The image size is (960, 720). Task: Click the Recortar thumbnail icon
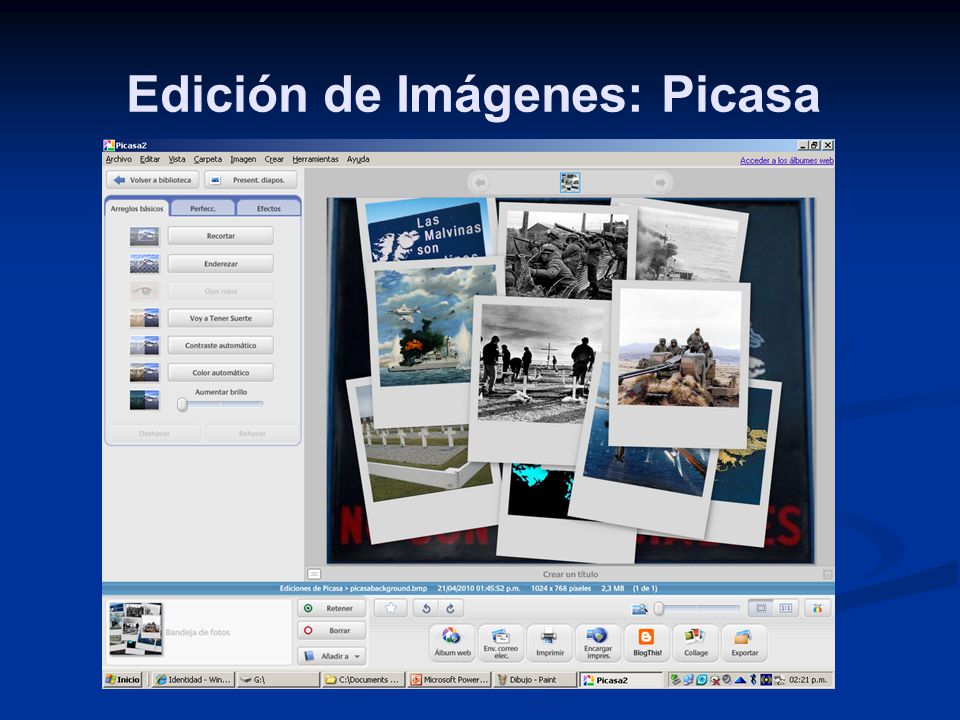point(144,236)
